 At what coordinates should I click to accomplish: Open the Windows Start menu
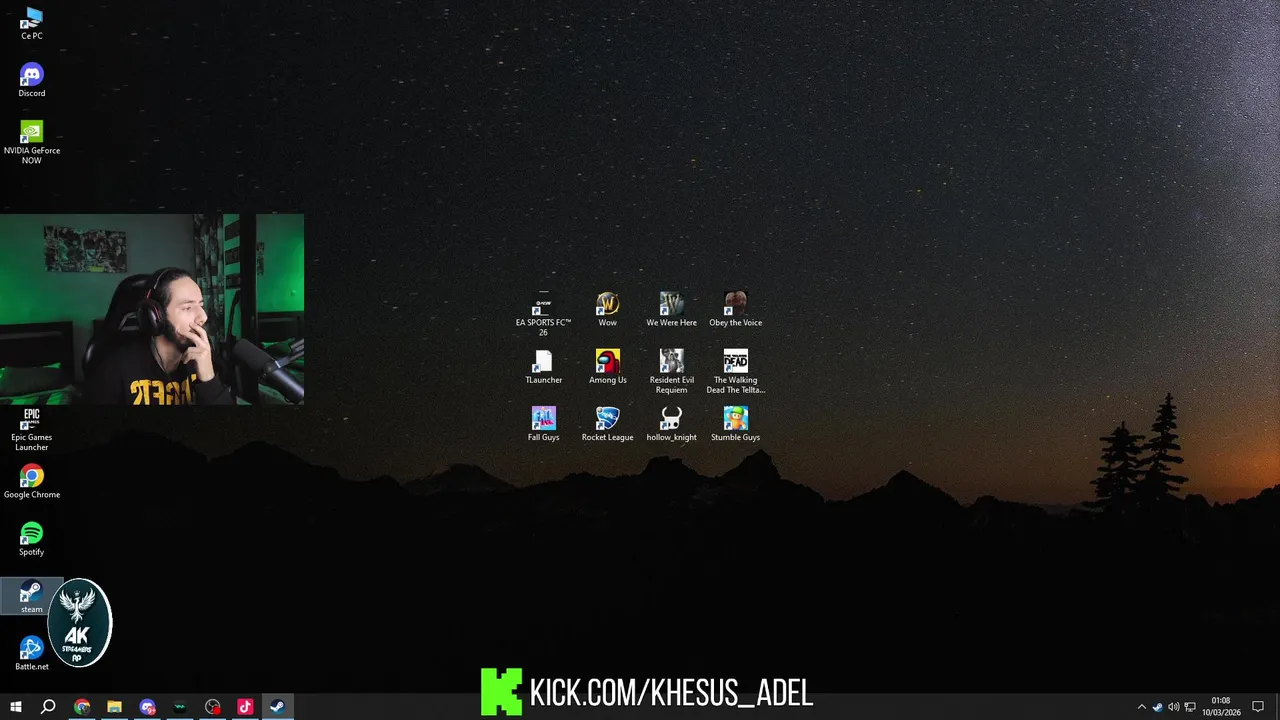16,707
